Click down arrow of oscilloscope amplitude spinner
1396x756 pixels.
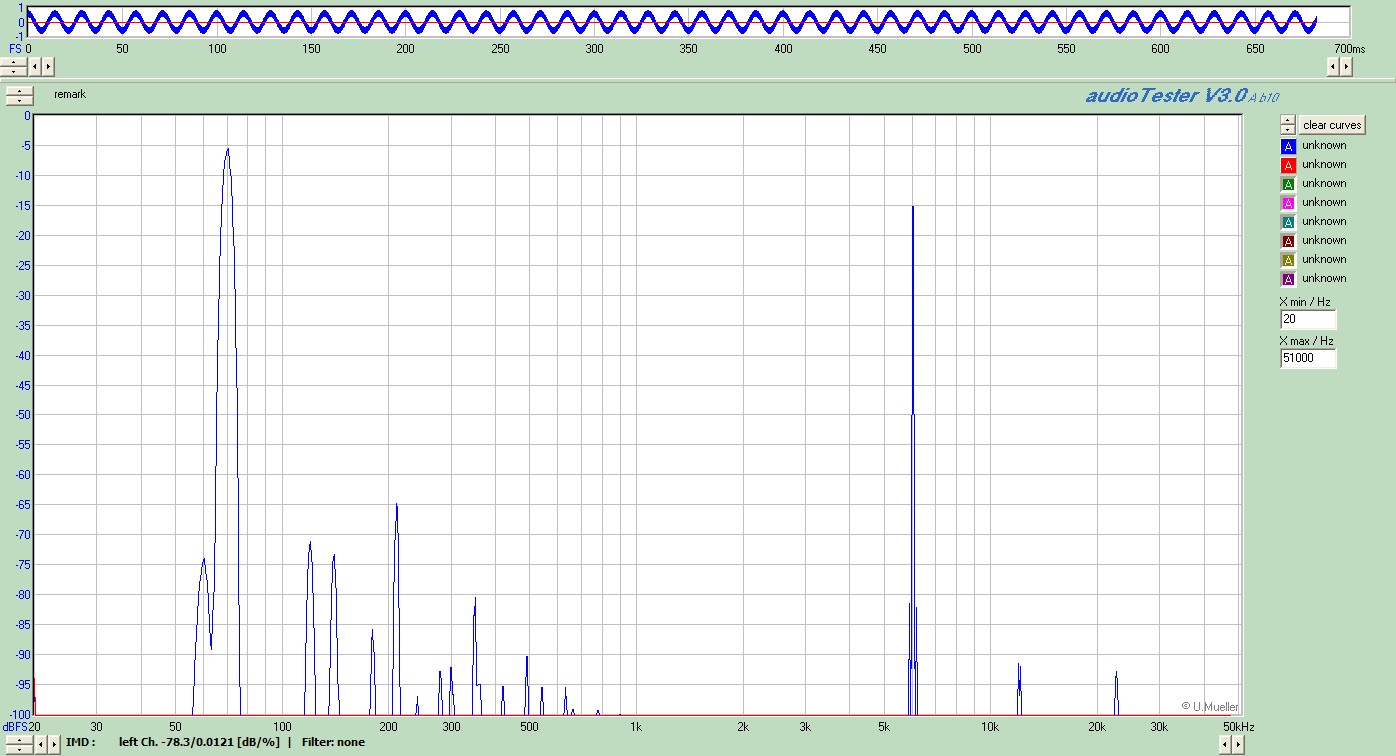click(x=14, y=70)
